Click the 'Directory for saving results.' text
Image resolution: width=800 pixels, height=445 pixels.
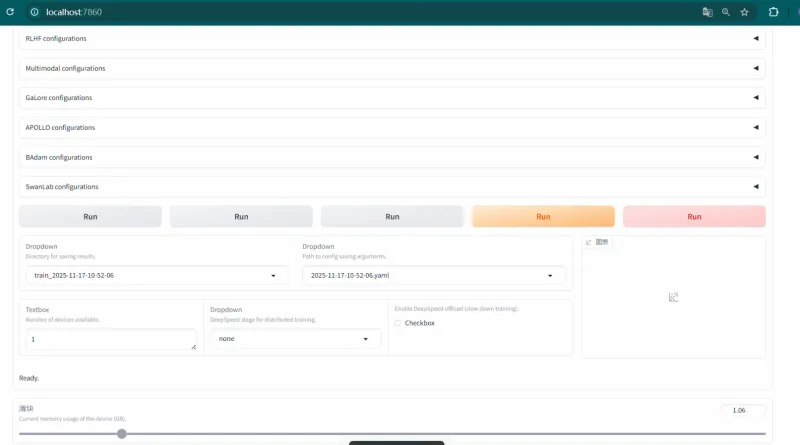pos(61,256)
